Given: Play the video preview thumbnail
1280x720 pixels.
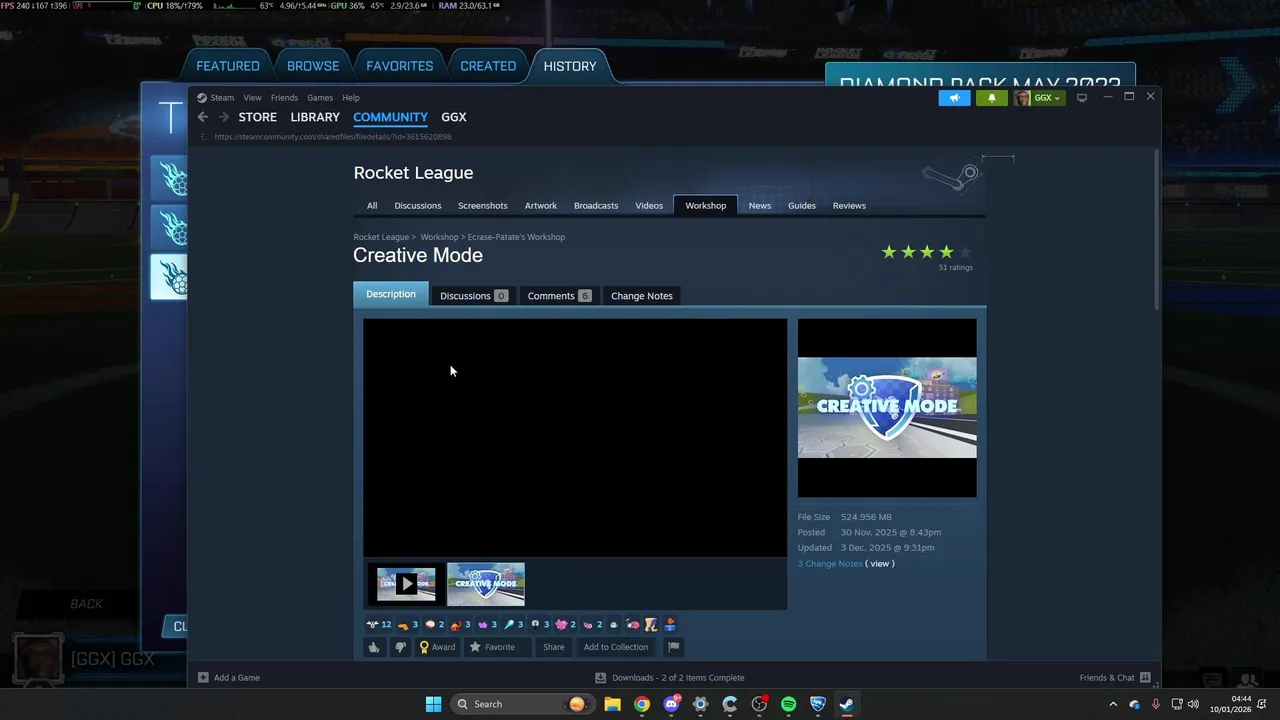Looking at the screenshot, I should 406,584.
